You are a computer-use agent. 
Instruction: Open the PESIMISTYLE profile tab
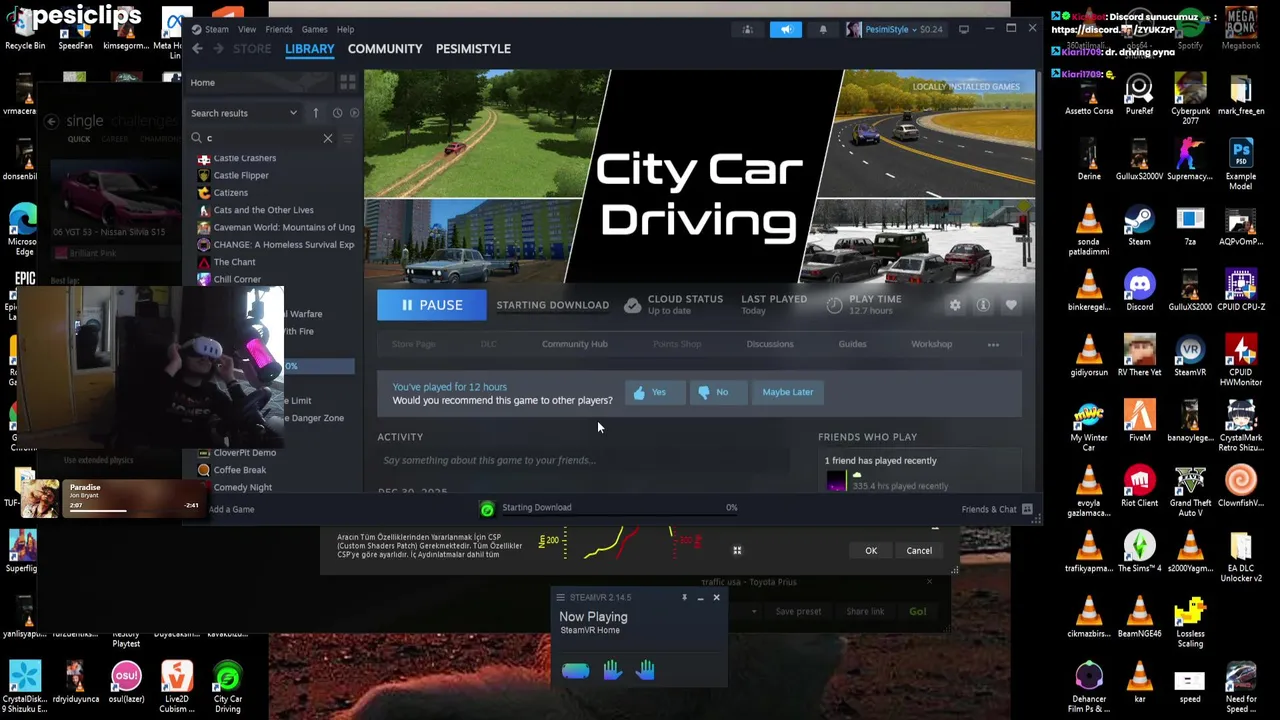473,48
